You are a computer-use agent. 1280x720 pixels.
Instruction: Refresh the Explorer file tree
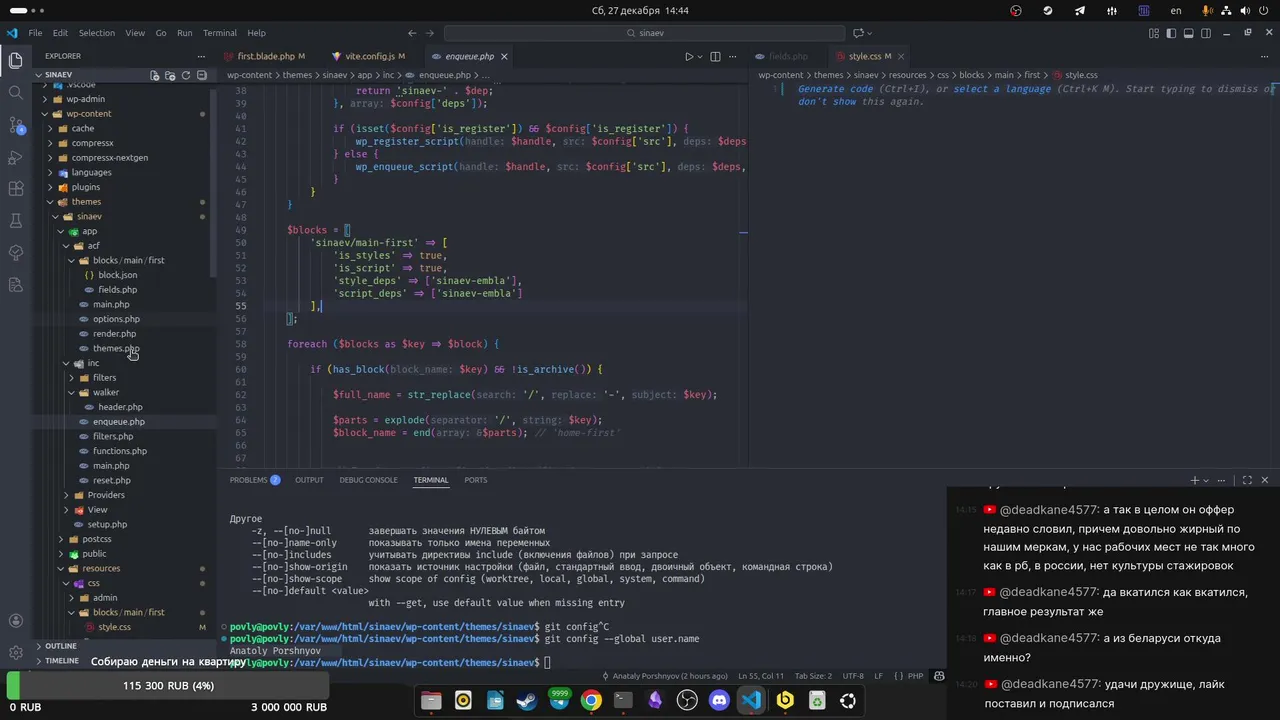point(186,75)
